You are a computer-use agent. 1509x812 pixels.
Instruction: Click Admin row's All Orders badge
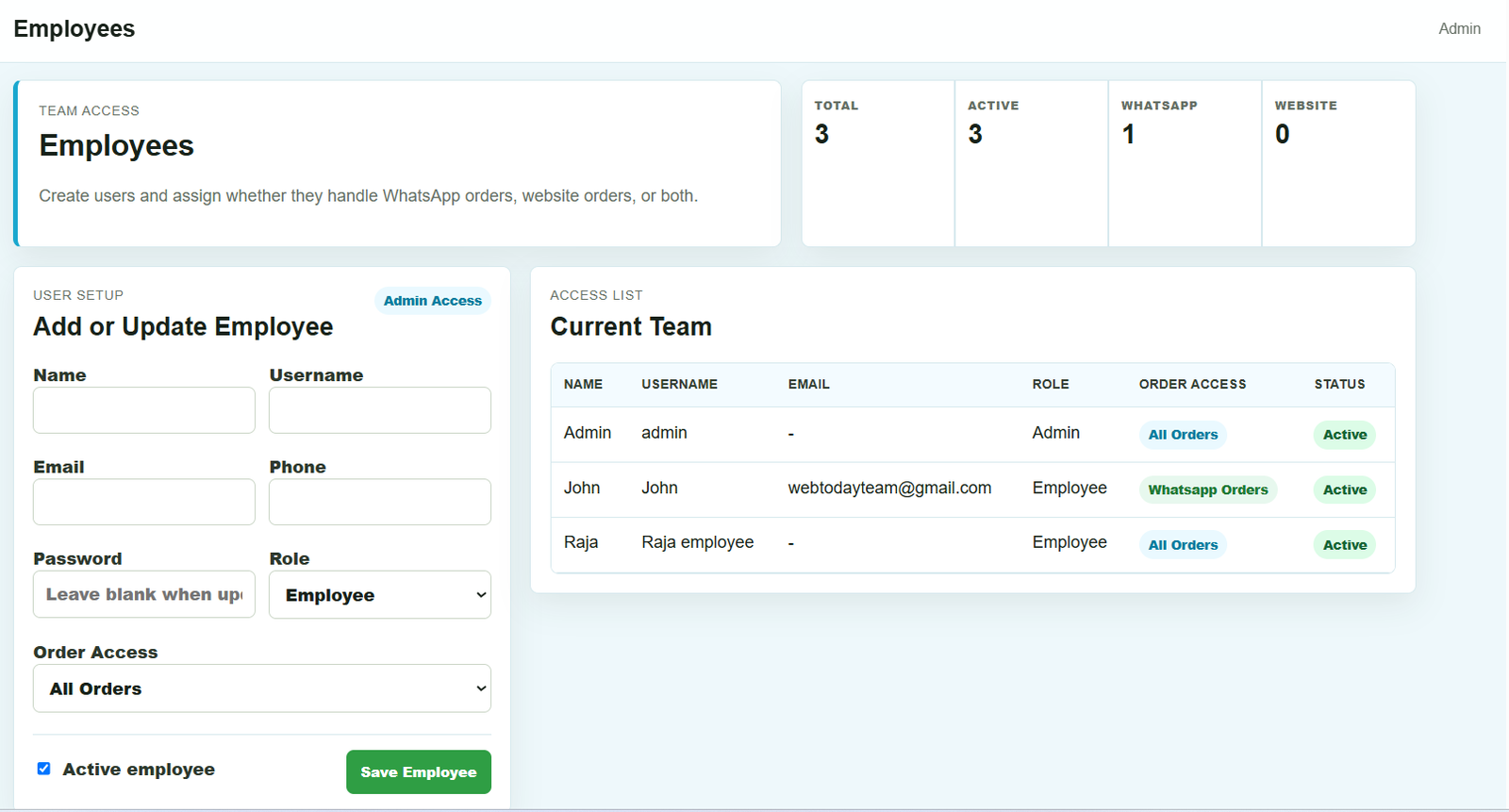(1183, 435)
